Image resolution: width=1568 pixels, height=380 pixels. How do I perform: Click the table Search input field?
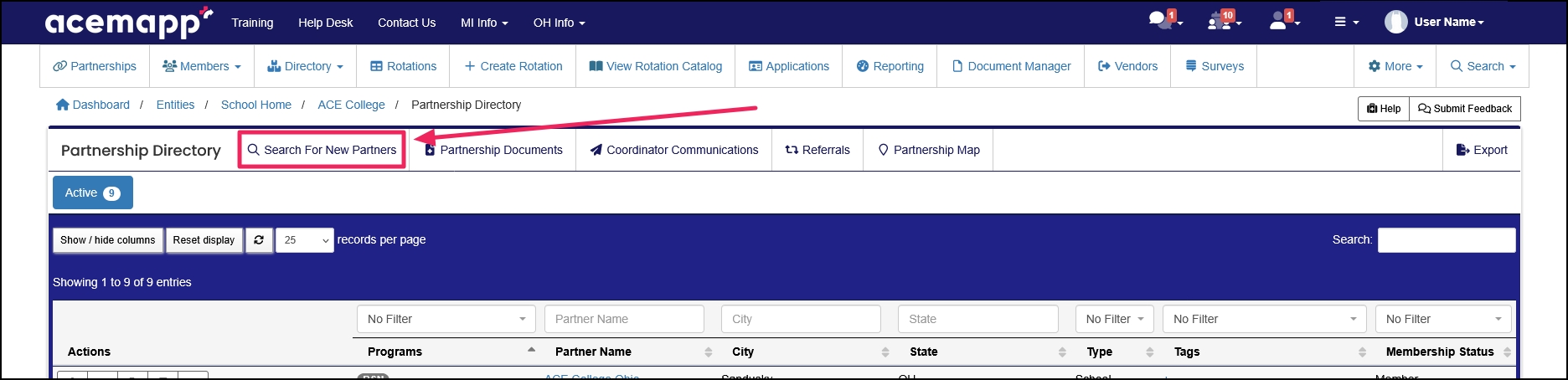click(x=1447, y=240)
